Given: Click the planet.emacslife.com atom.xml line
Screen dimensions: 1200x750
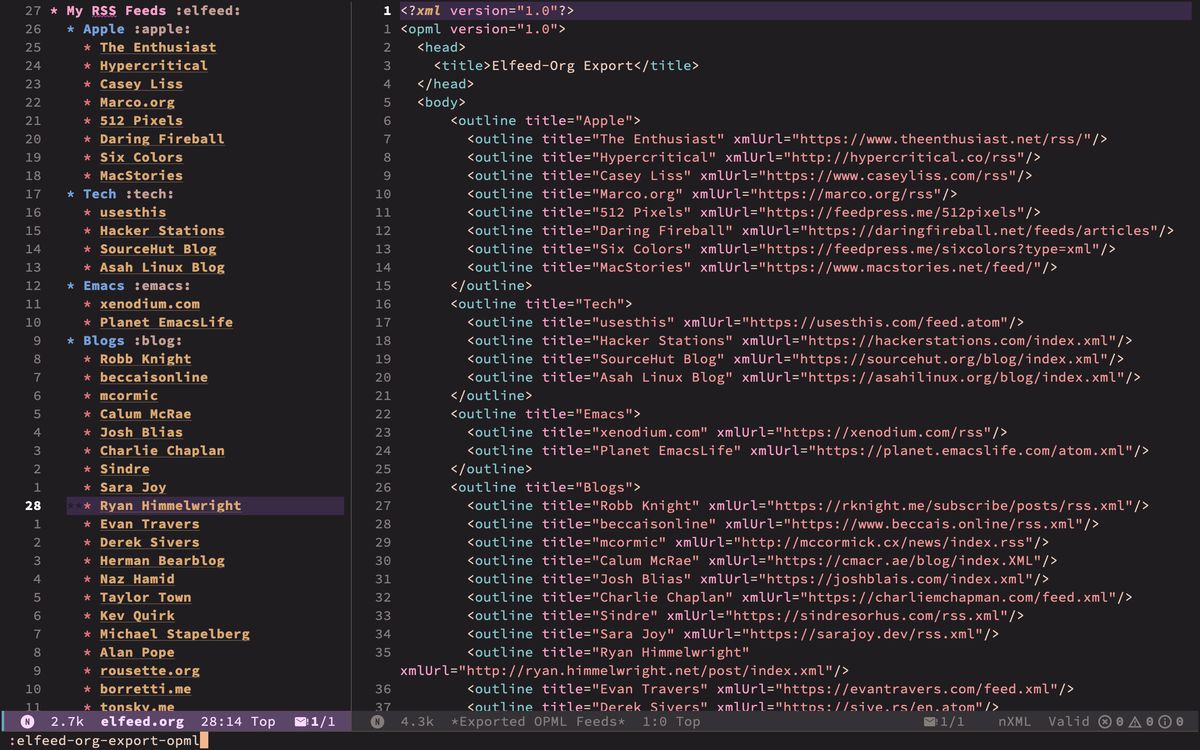Looking at the screenshot, I should point(808,451).
